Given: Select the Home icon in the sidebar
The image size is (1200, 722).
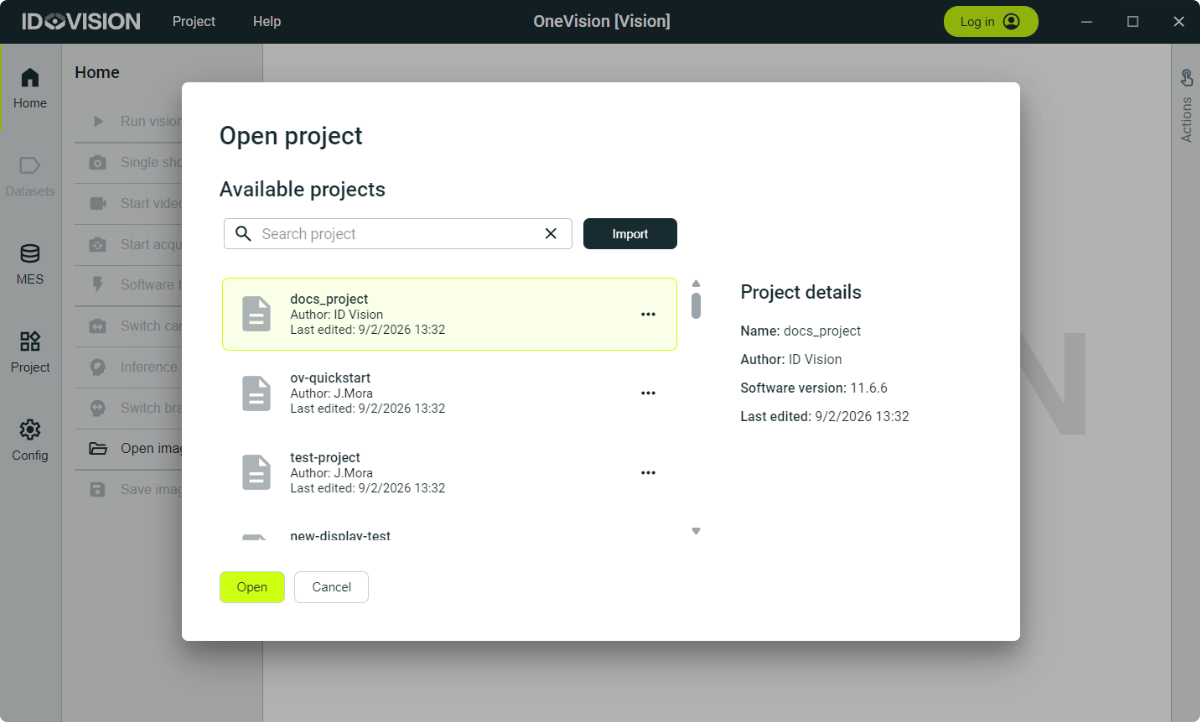Looking at the screenshot, I should [29, 85].
